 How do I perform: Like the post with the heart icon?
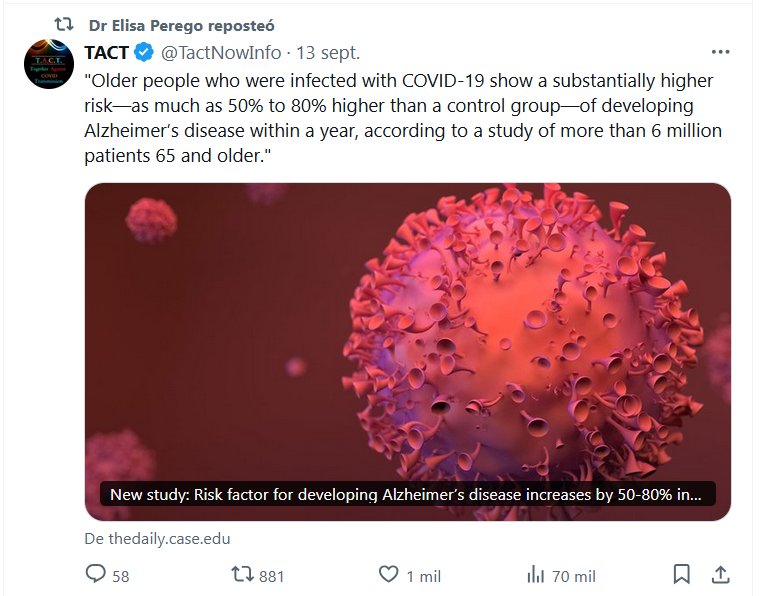pos(389,575)
